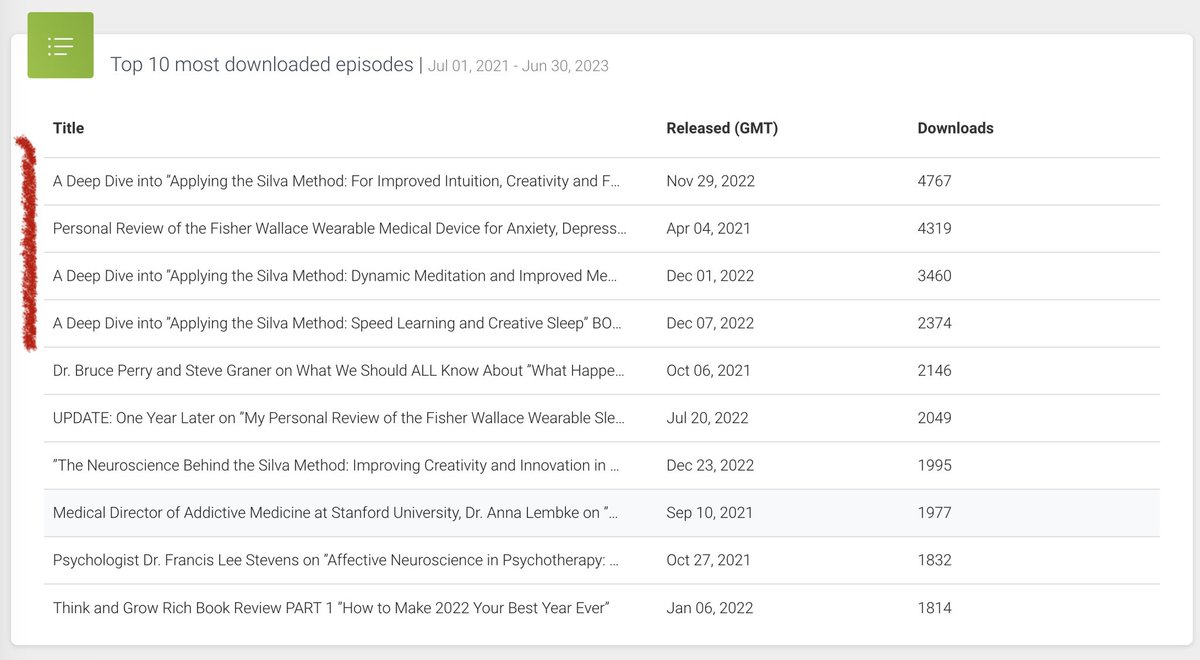Image resolution: width=1200 pixels, height=660 pixels.
Task: Click download count 2146
Action: tap(934, 371)
